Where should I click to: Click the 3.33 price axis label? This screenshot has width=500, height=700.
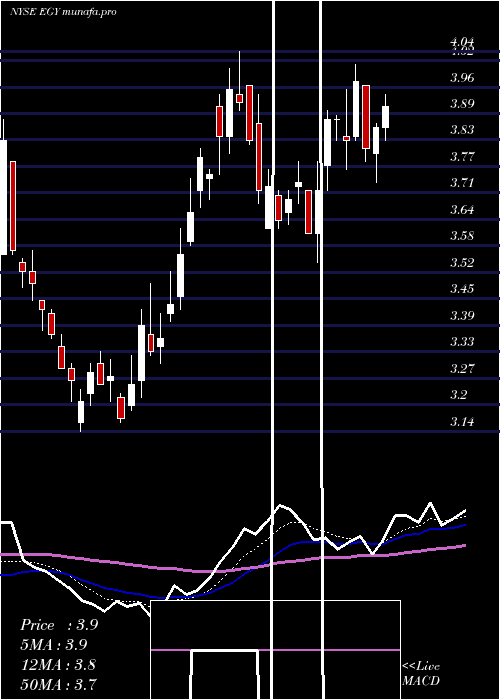pyautogui.click(x=462, y=342)
